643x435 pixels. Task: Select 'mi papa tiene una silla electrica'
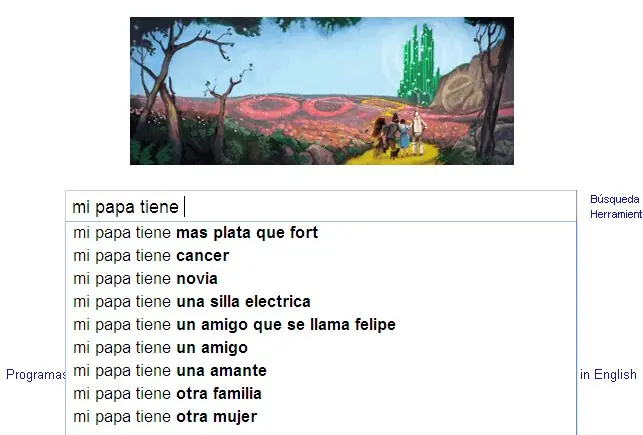pyautogui.click(x=192, y=302)
